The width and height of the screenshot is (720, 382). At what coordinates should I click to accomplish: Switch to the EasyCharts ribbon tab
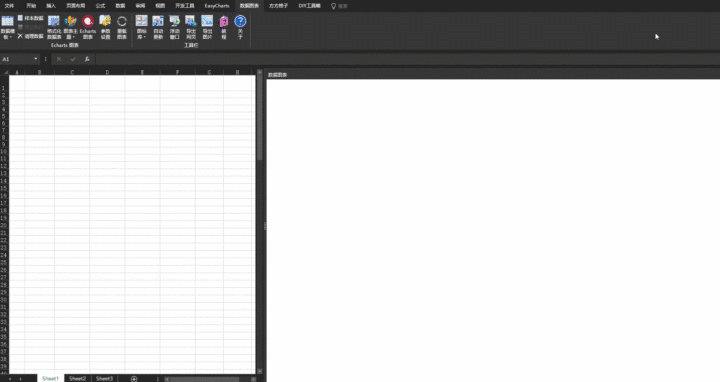coord(217,6)
